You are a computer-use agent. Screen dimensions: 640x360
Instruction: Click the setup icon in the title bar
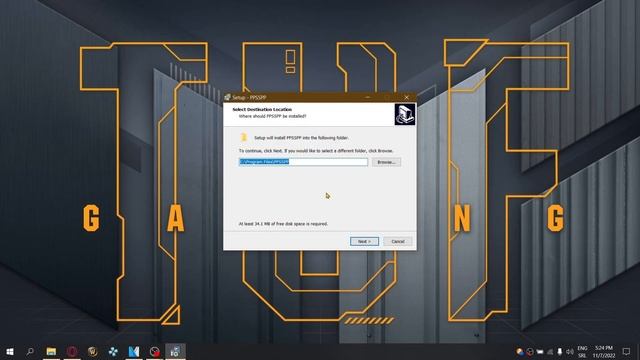click(228, 97)
